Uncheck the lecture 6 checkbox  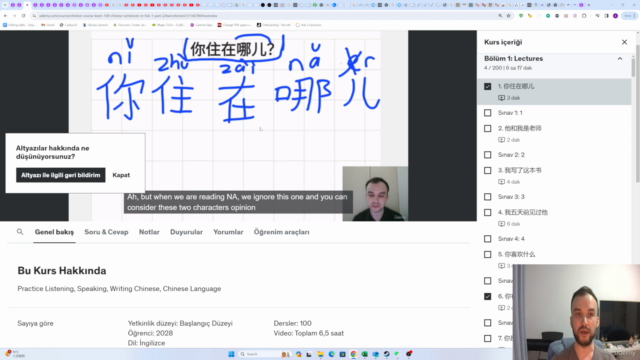[487, 297]
